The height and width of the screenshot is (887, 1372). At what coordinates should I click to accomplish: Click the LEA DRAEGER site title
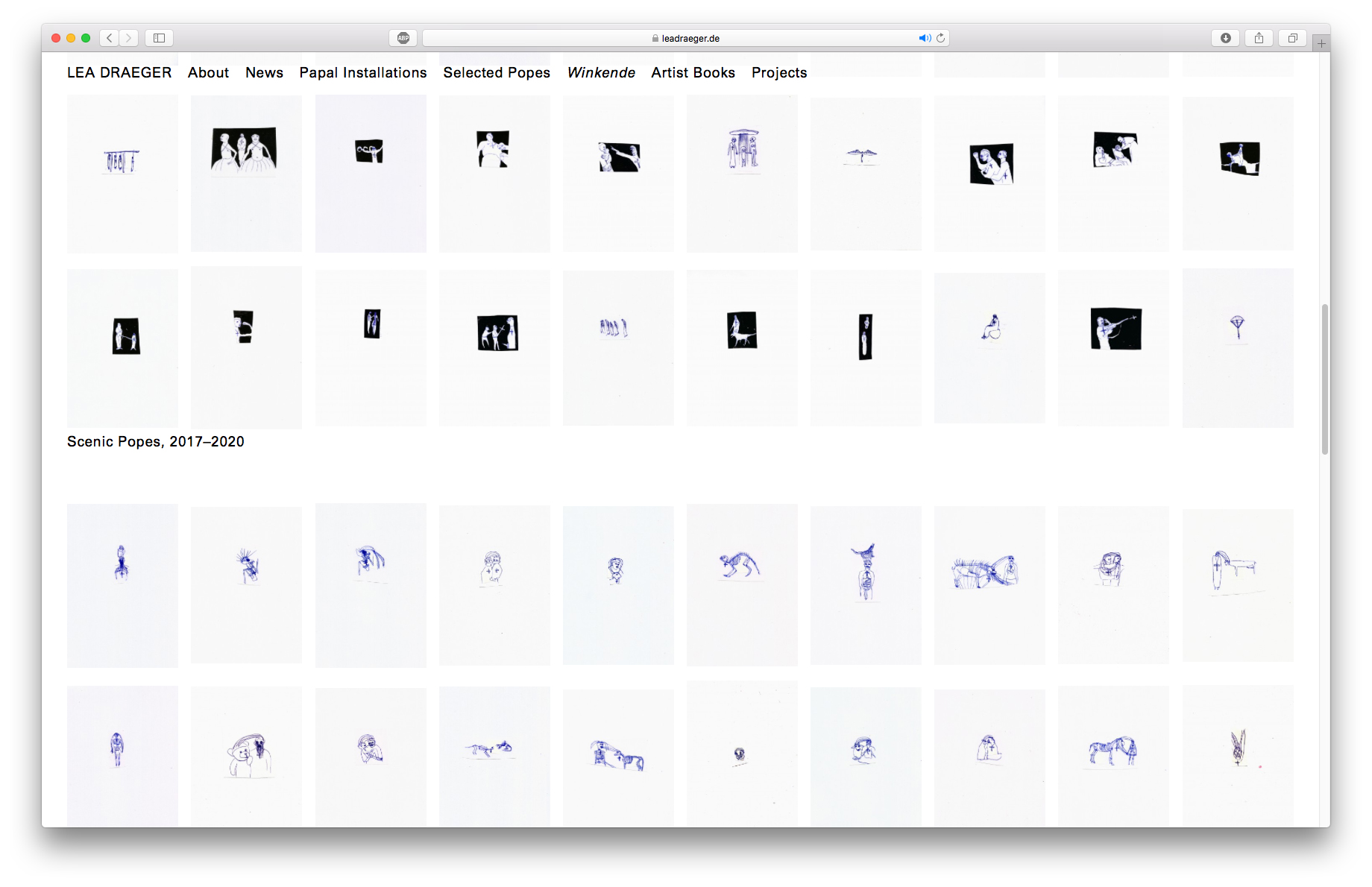click(119, 72)
